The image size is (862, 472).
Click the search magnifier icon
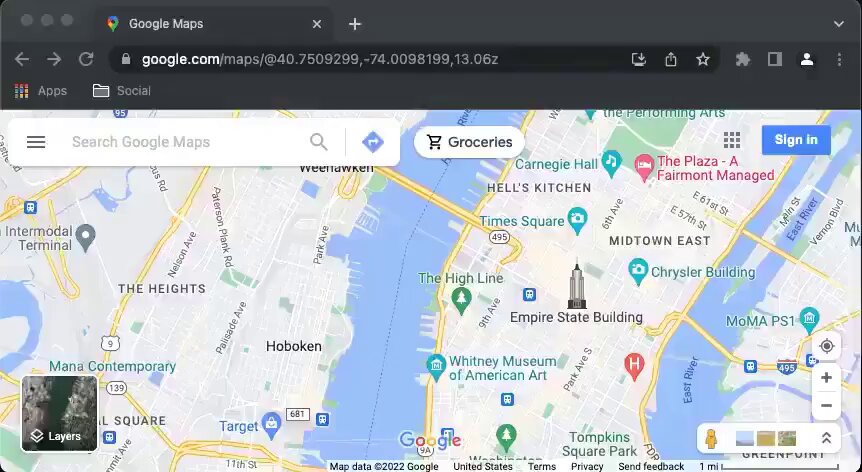[x=318, y=142]
